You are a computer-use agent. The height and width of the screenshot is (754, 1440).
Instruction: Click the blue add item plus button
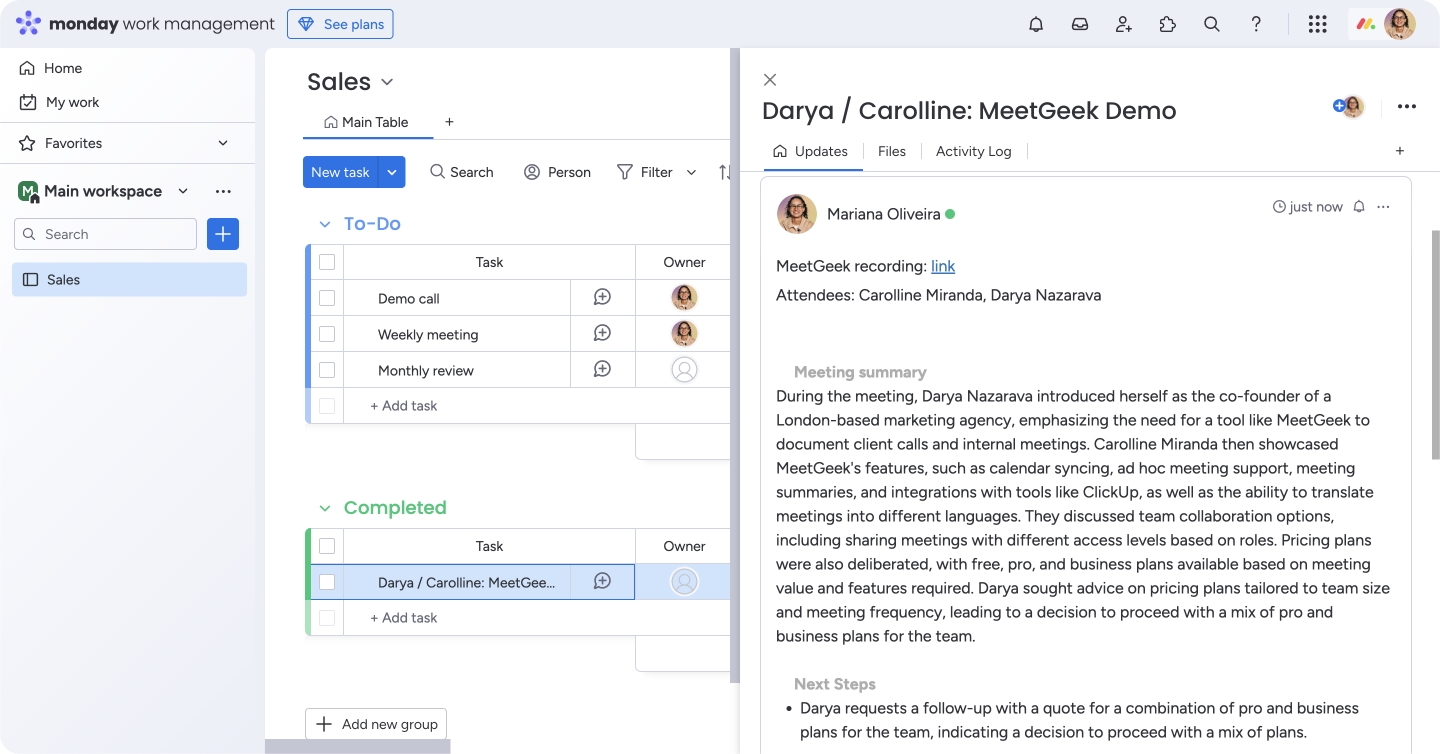[223, 234]
